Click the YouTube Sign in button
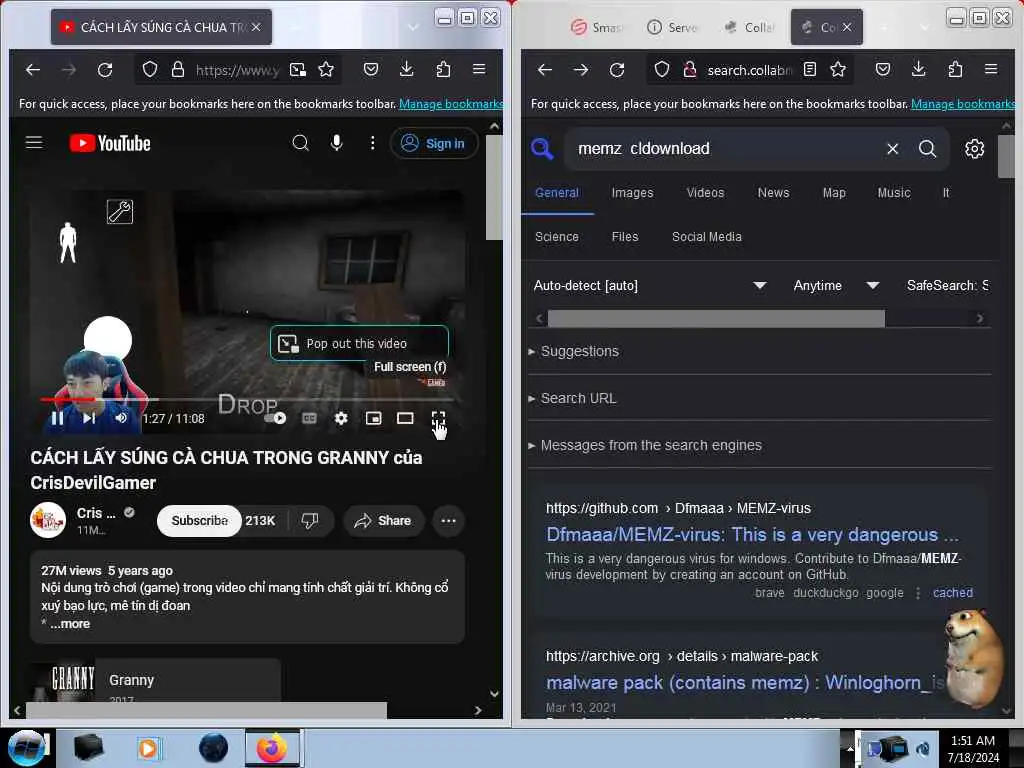 click(434, 143)
